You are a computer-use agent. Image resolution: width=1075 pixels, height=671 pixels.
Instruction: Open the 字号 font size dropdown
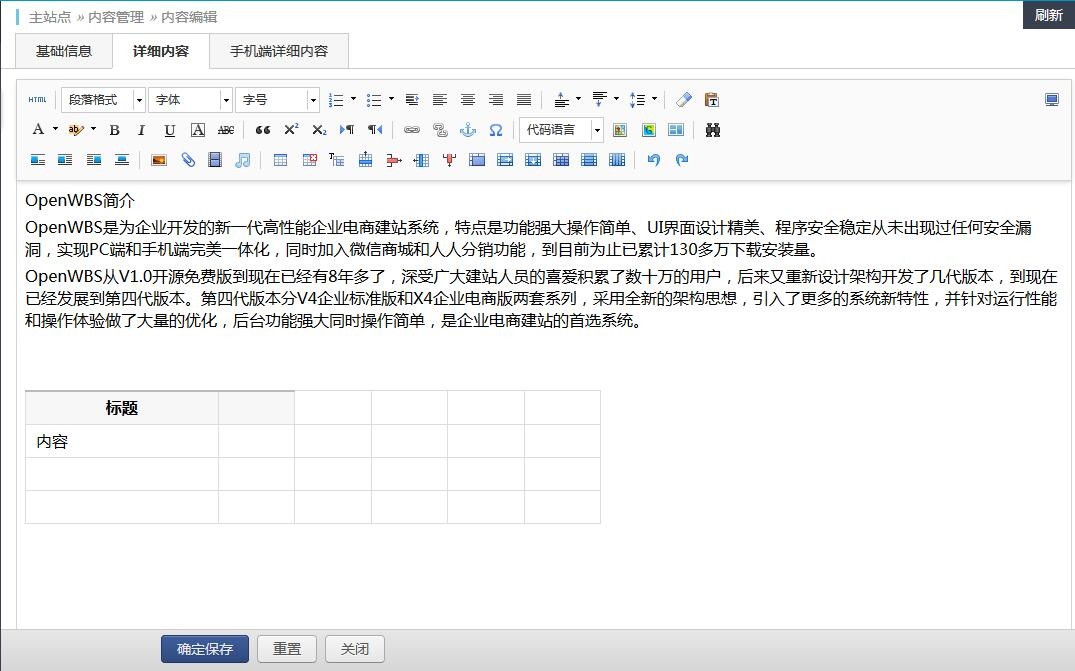(x=277, y=100)
